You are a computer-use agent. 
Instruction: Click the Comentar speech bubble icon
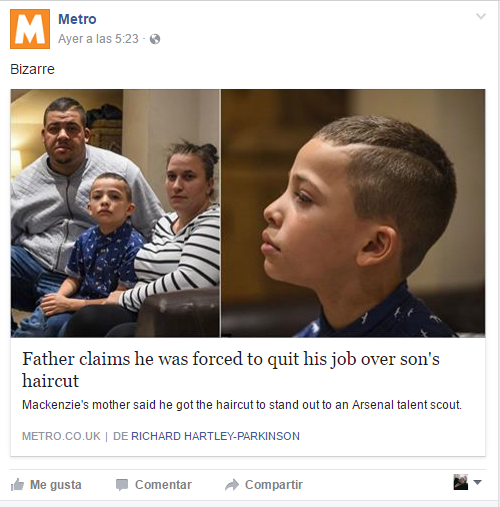122,485
